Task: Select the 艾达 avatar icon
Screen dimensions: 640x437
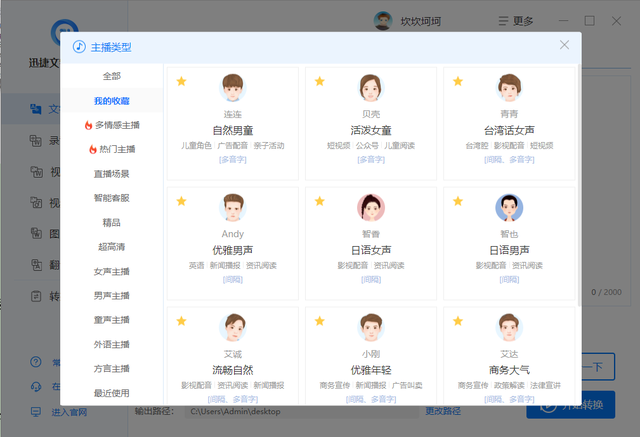Action: coord(509,328)
